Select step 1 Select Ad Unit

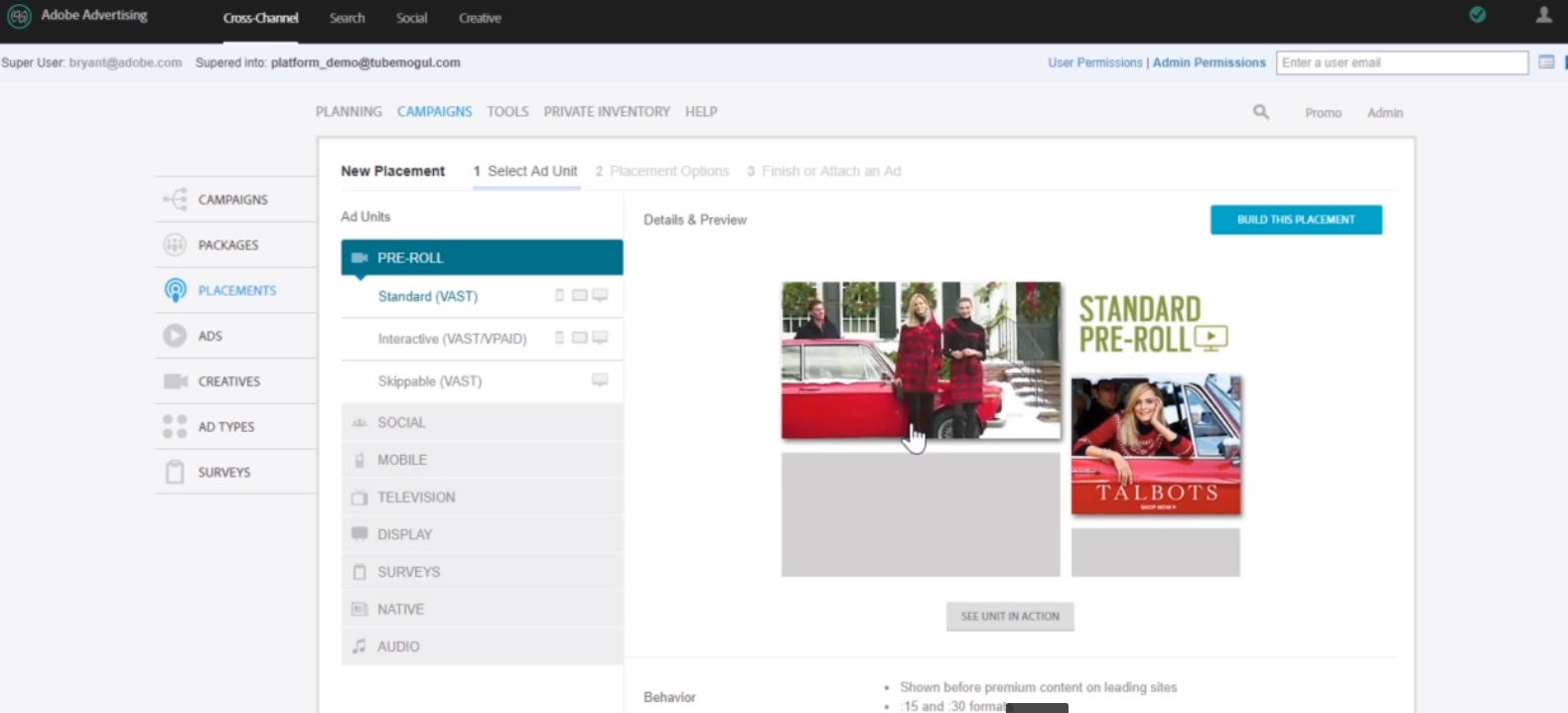525,171
